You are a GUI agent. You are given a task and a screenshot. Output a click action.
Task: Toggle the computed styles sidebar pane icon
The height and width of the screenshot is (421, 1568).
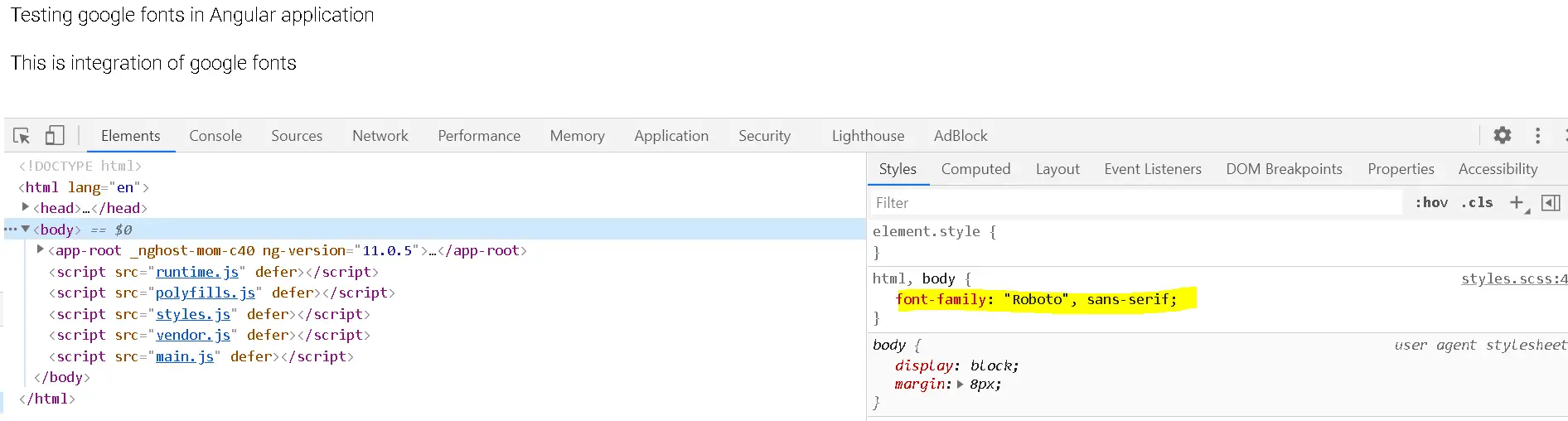coord(1551,203)
